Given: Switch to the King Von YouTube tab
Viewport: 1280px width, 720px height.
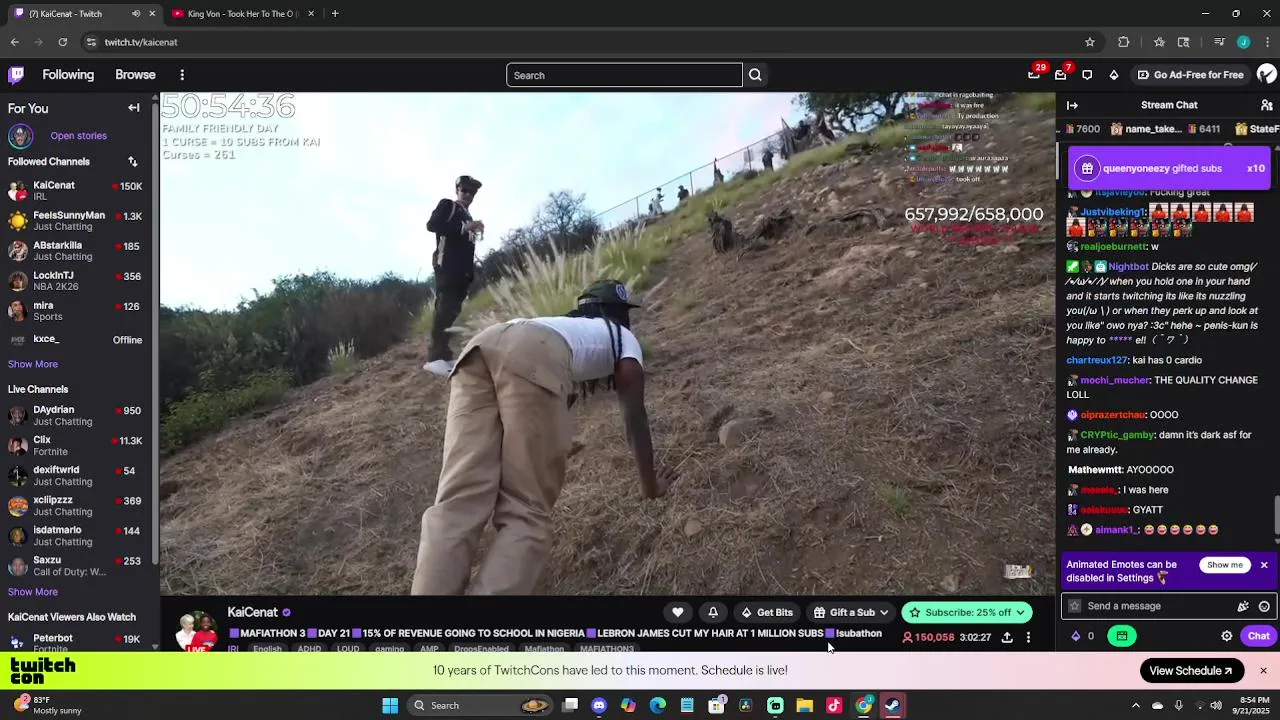Looking at the screenshot, I should point(243,14).
